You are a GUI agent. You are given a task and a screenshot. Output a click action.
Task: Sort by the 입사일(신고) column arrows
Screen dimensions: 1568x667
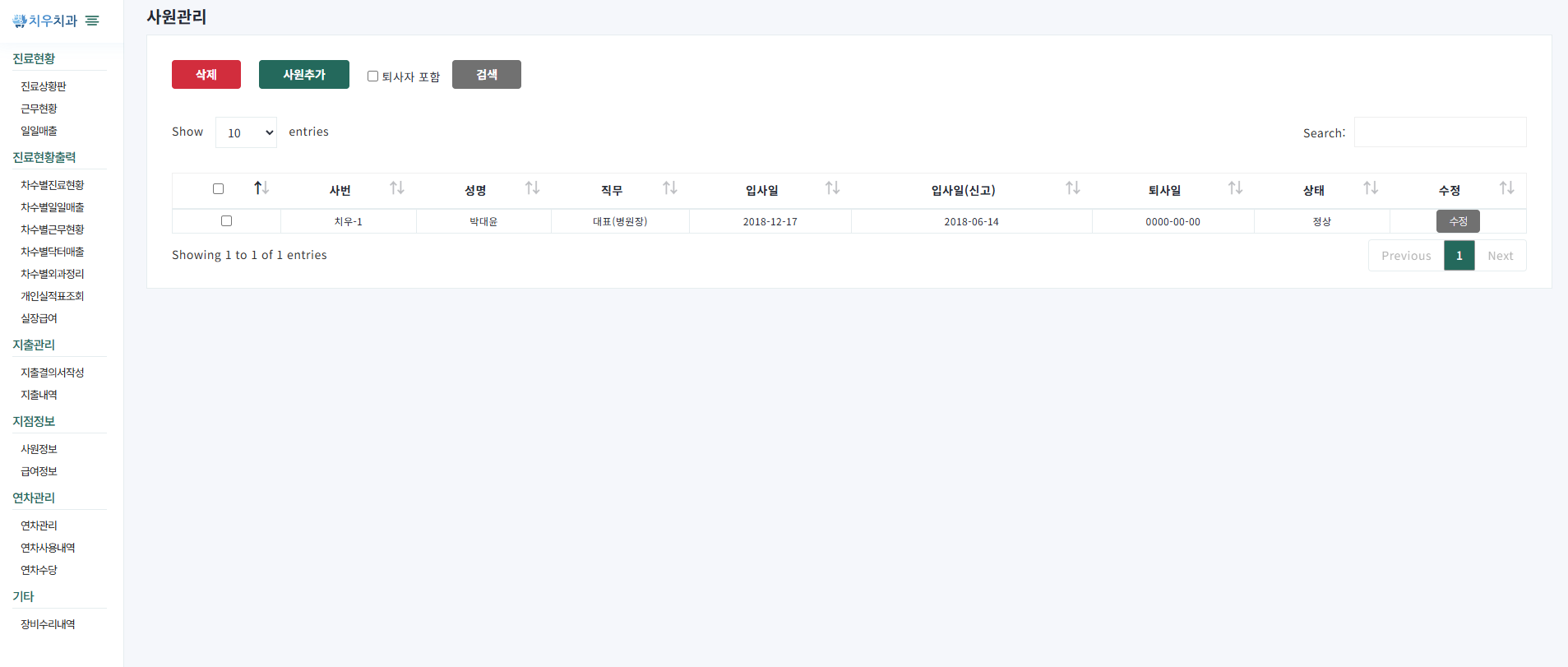pyautogui.click(x=1073, y=188)
